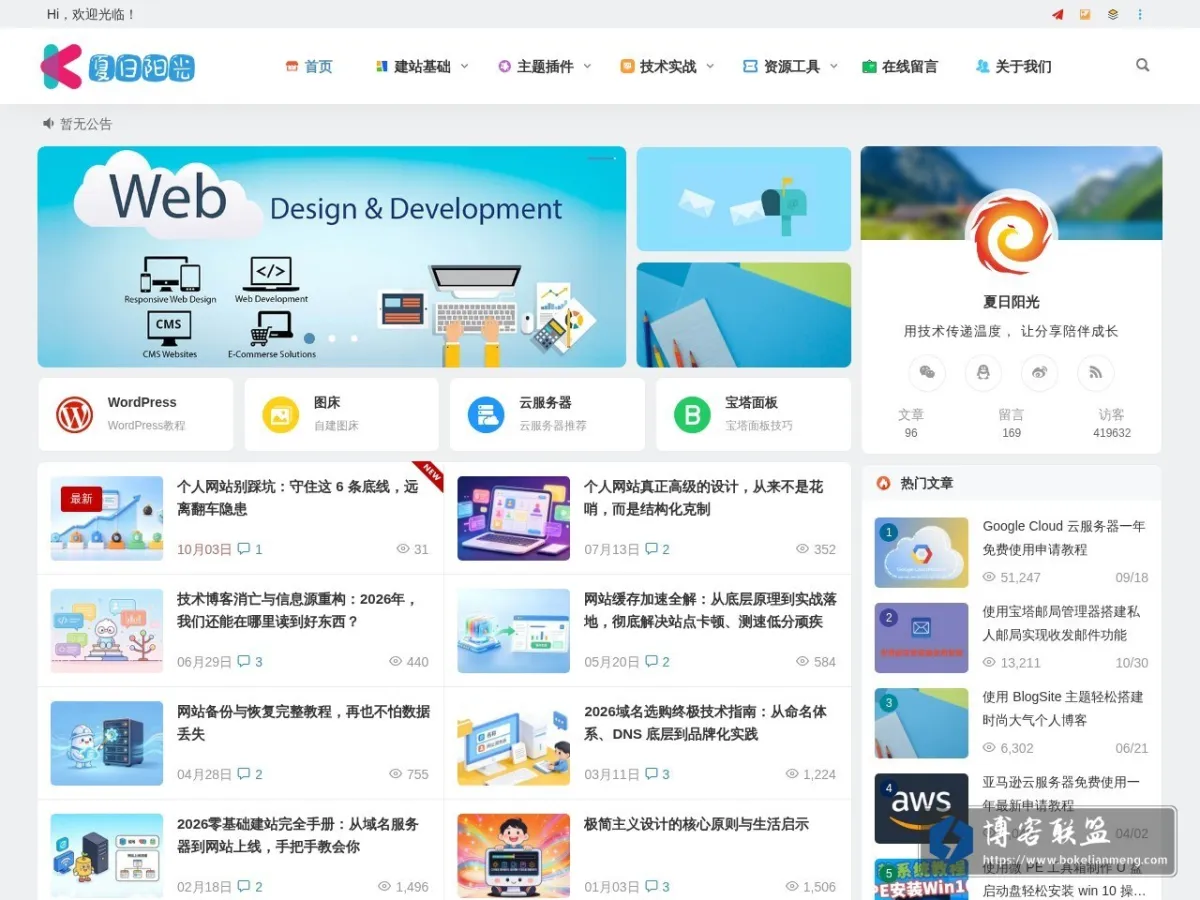Click the WeChat icon in the profile card
Viewport: 1200px width, 900px height.
927,373
